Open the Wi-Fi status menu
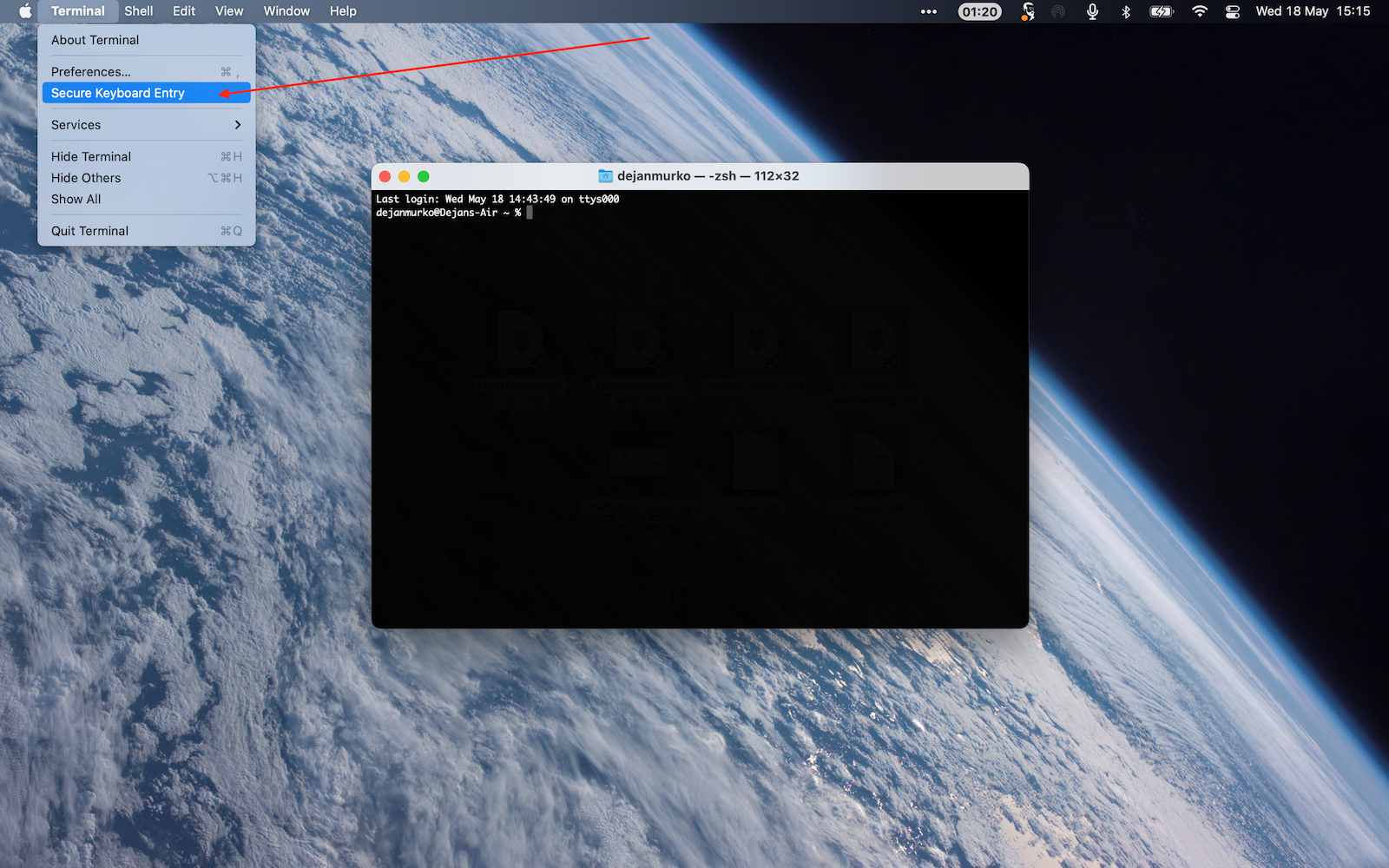The image size is (1389, 868). pos(1200,11)
